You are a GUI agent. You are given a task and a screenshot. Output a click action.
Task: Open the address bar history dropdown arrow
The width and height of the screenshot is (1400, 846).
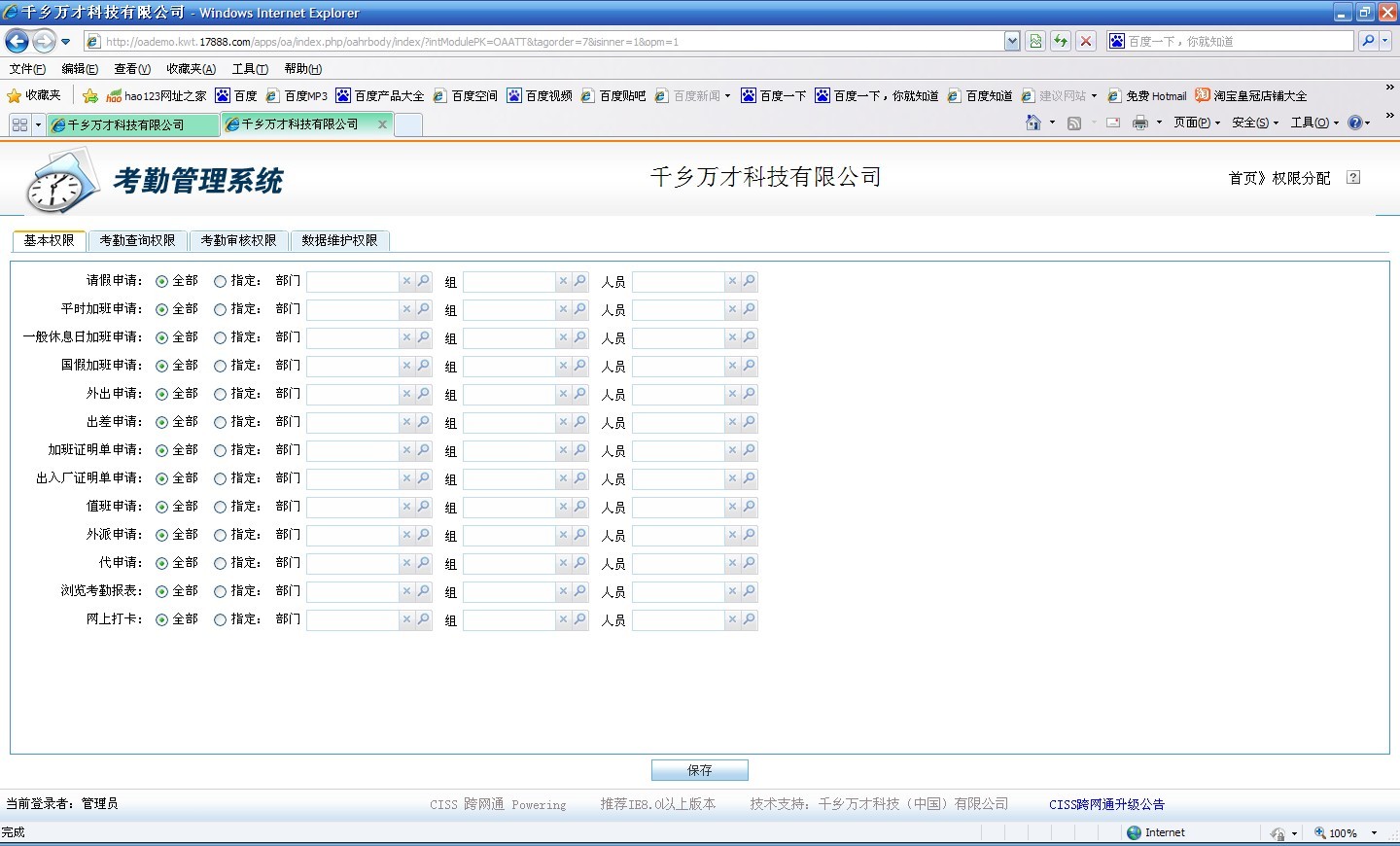pos(1012,41)
